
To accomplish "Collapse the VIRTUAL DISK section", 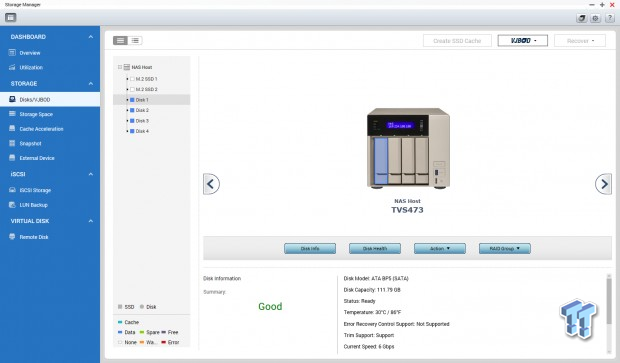I will point(91,221).
